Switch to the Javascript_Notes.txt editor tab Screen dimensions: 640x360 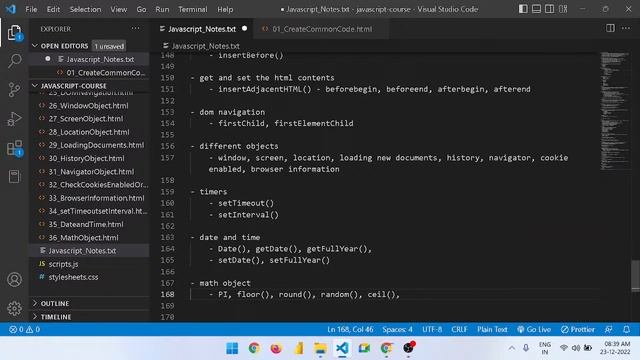coord(202,29)
